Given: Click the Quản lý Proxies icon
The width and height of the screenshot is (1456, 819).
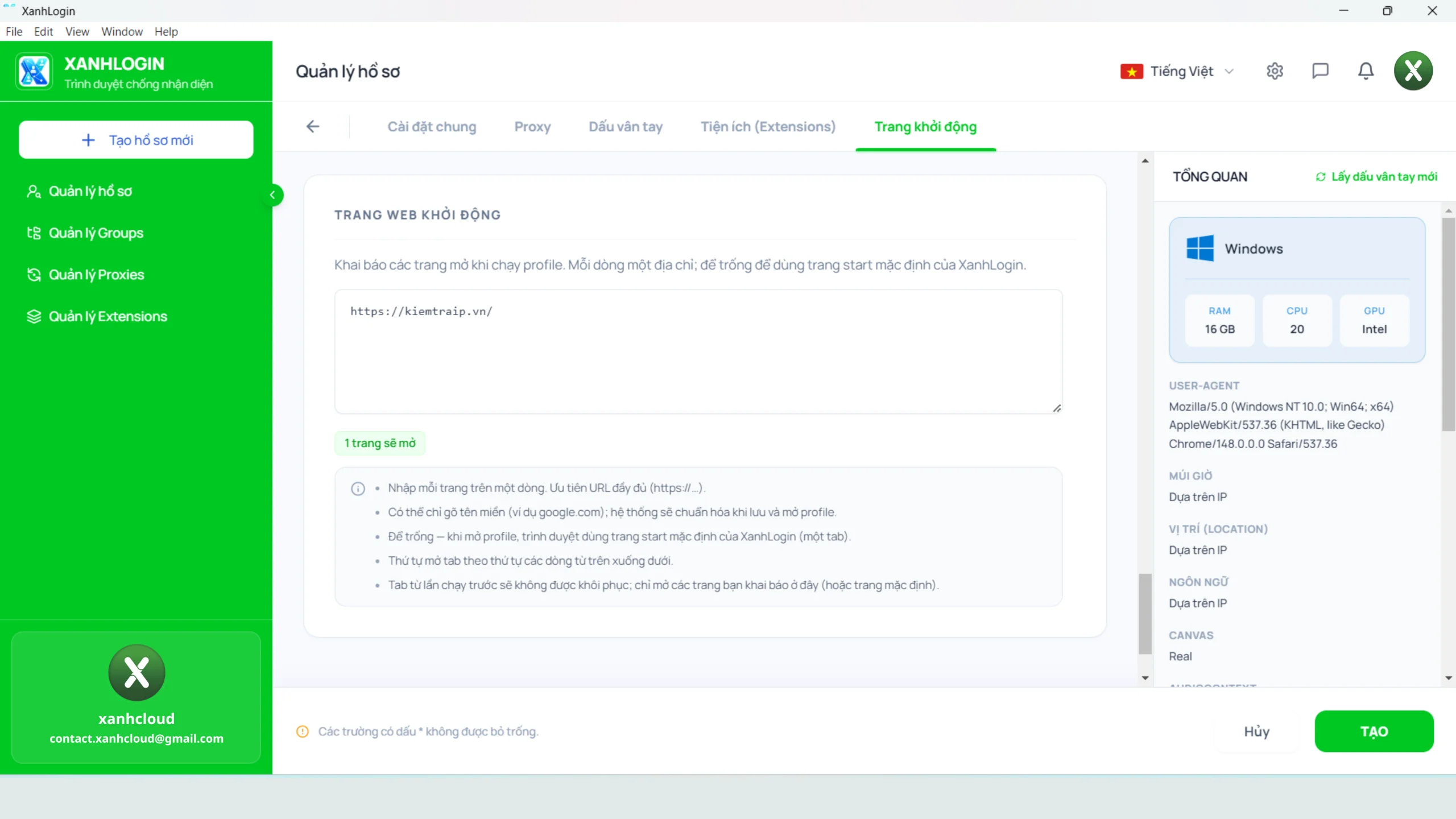Looking at the screenshot, I should pos(34,275).
